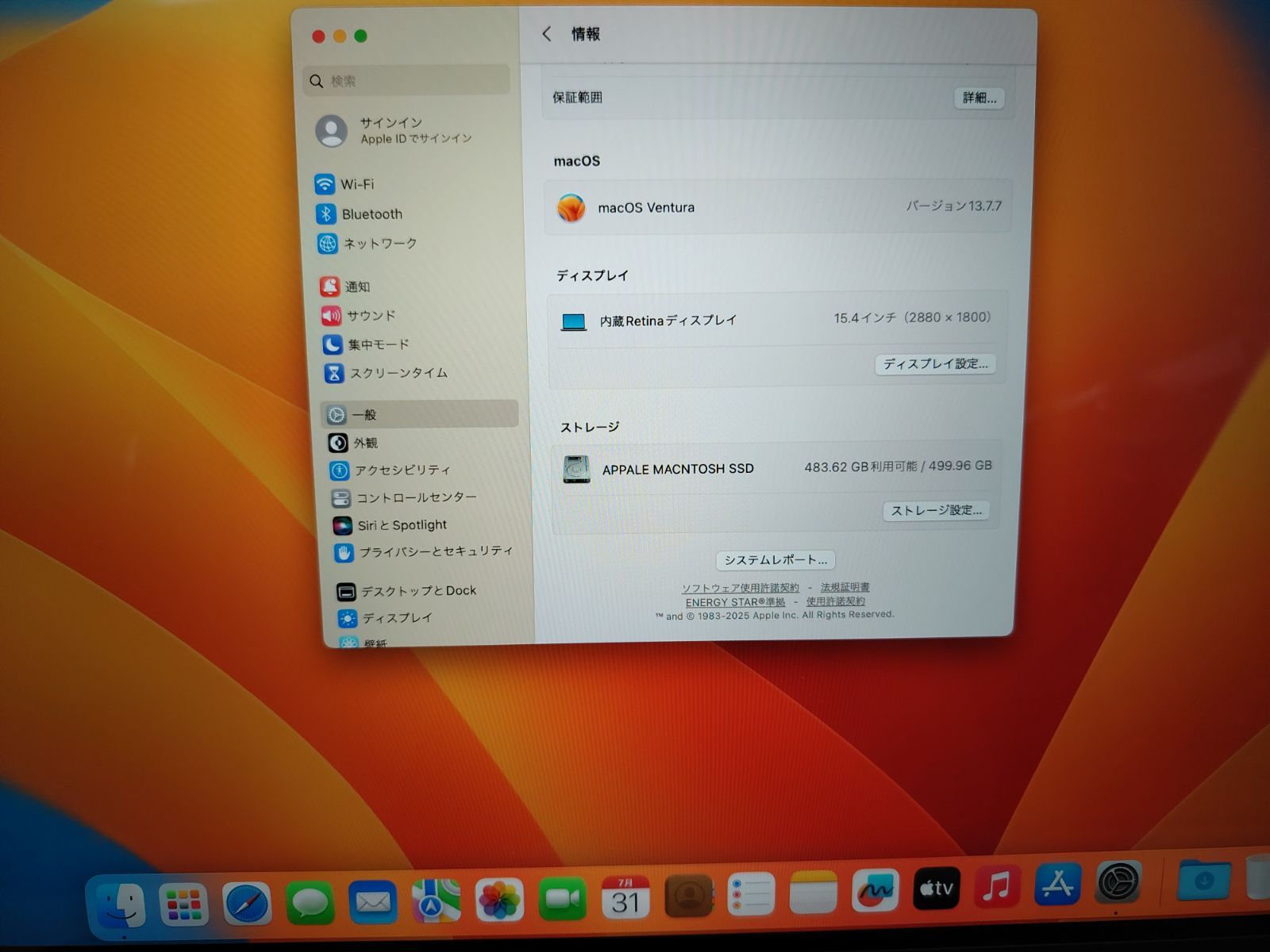The image size is (1270, 952).
Task: Open Calendar showing 31 in the Dock
Action: click(x=625, y=898)
